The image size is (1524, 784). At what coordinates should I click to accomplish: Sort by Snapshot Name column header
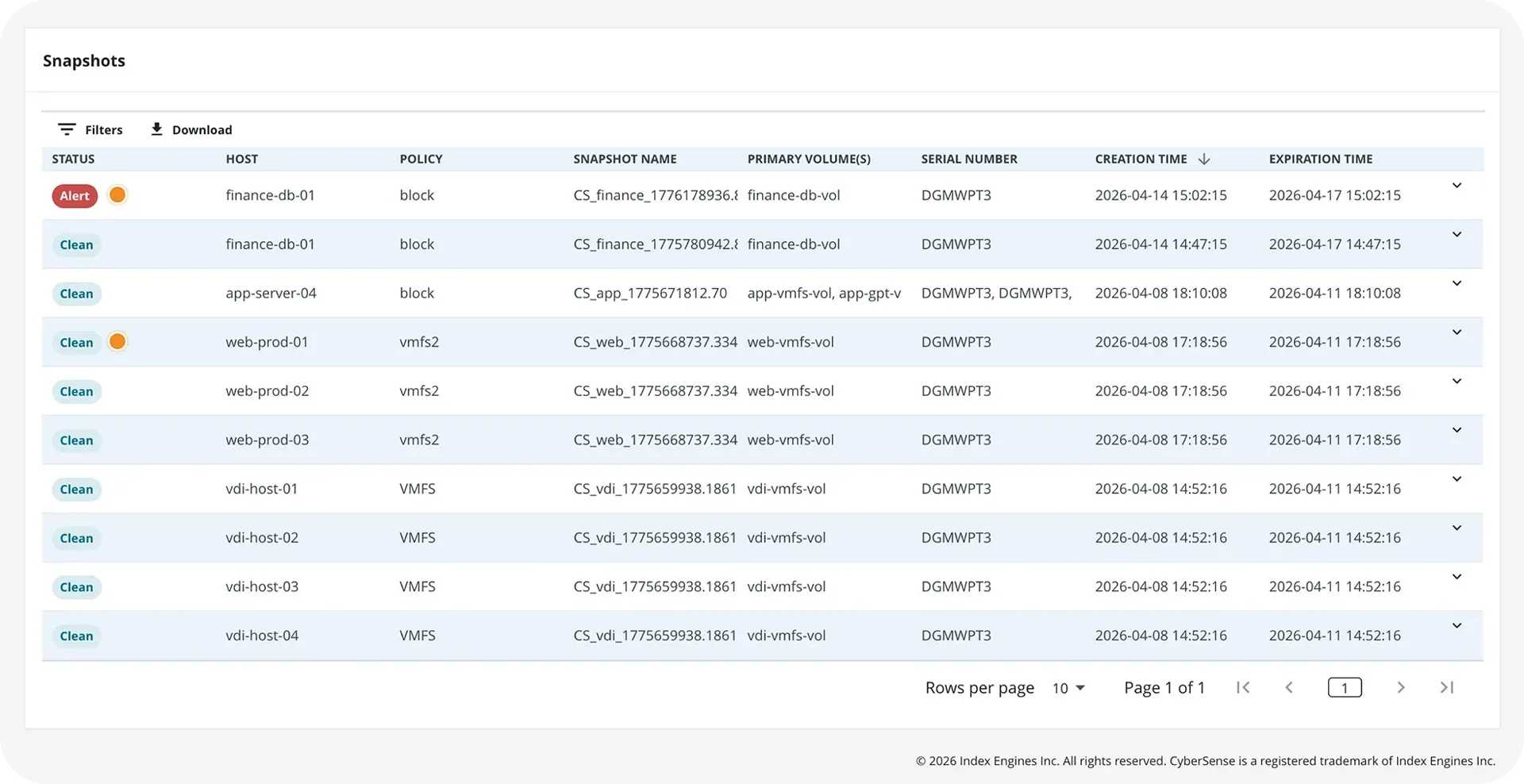pos(625,159)
